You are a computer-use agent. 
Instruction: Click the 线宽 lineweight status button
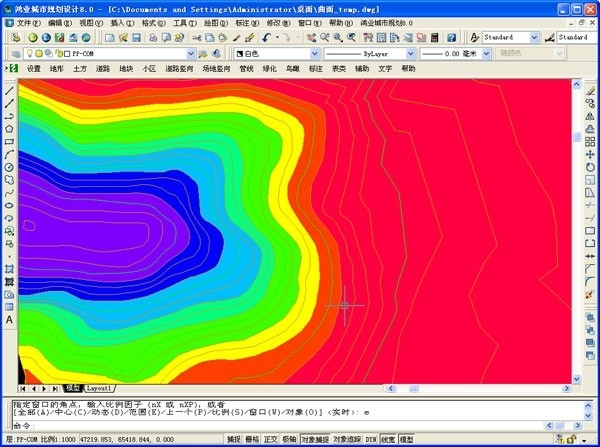point(388,439)
